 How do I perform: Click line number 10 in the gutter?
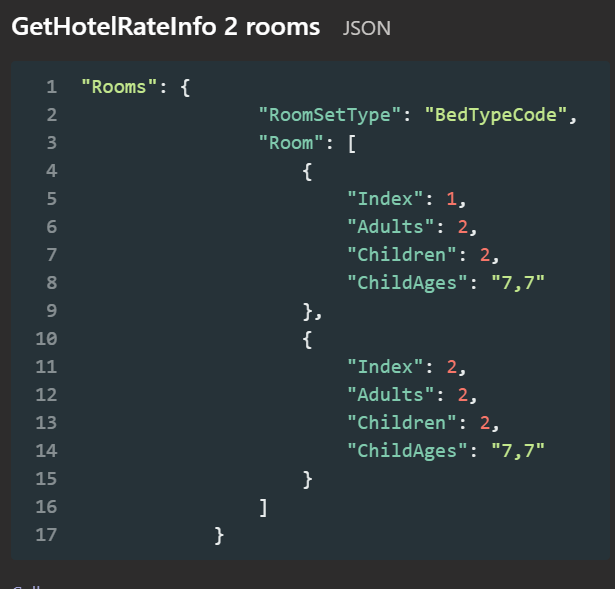[46, 339]
